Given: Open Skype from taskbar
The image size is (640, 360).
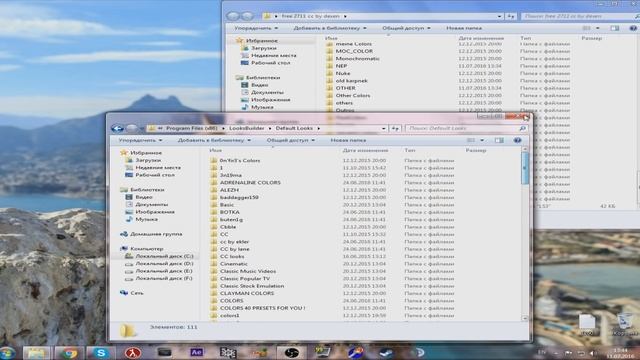Looking at the screenshot, I should pos(101,353).
